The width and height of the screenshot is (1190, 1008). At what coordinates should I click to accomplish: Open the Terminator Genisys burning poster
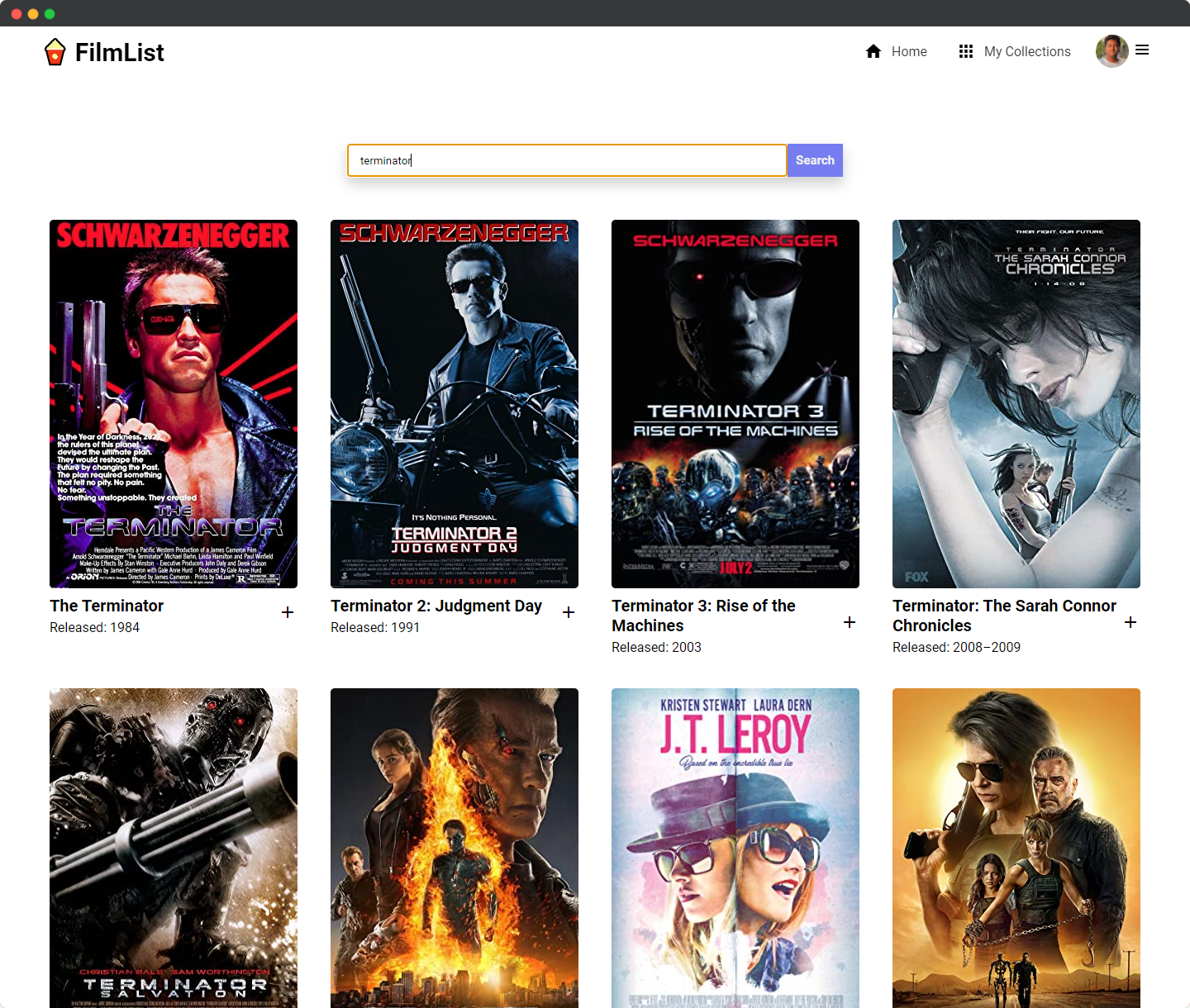pyautogui.click(x=455, y=848)
